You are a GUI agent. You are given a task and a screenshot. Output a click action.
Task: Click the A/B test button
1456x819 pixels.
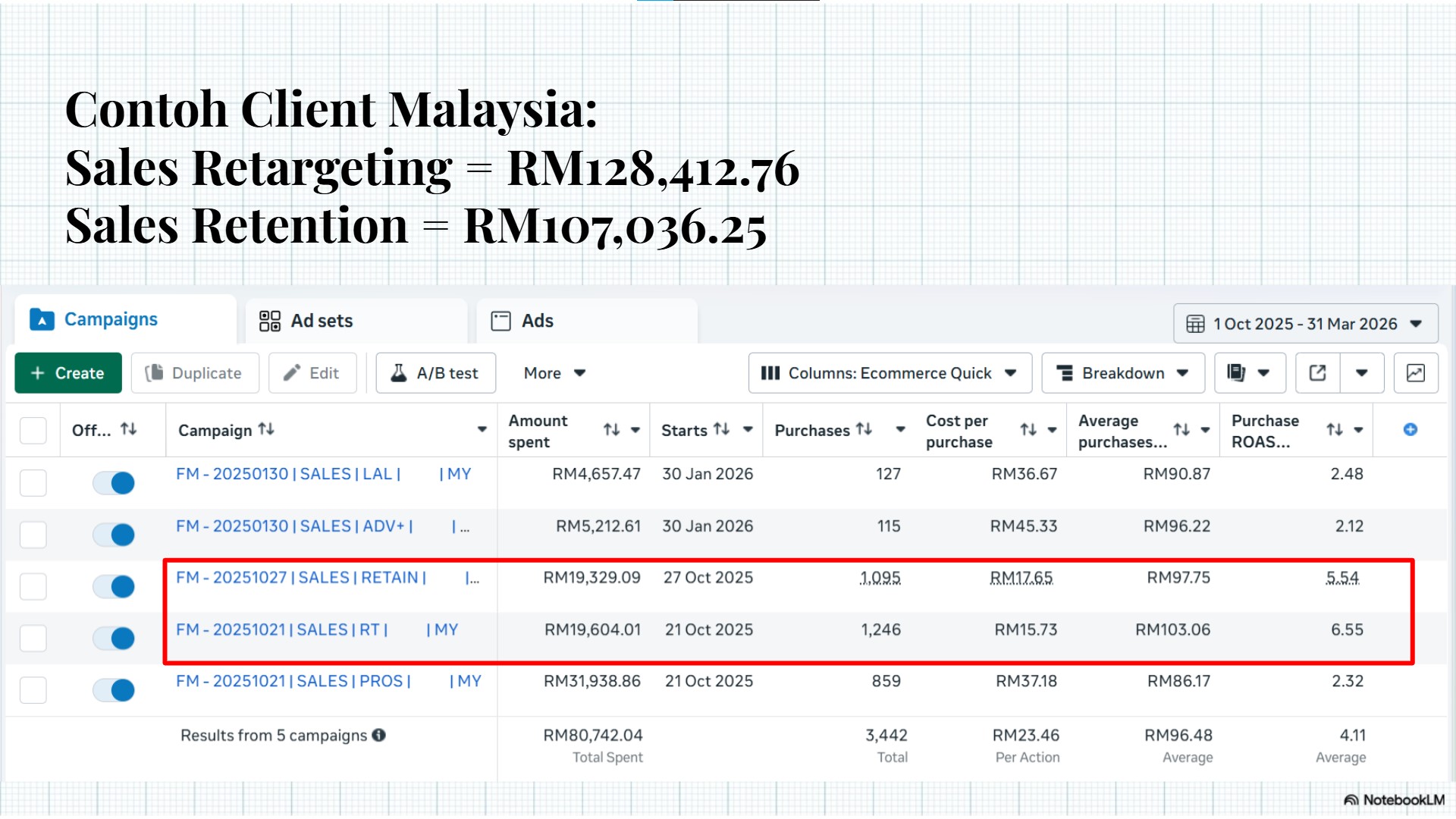click(x=436, y=373)
